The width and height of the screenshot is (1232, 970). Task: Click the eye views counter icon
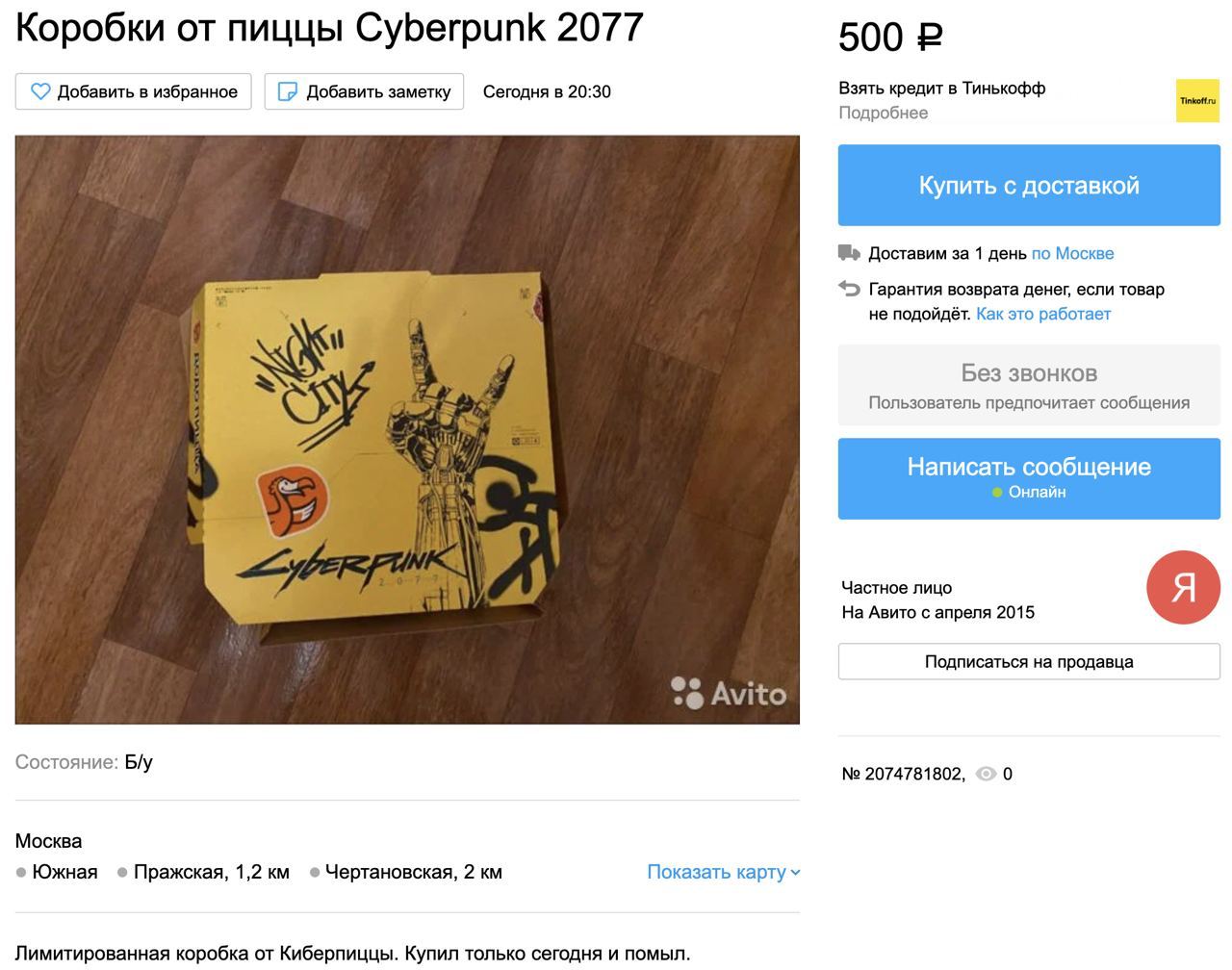[x=986, y=774]
